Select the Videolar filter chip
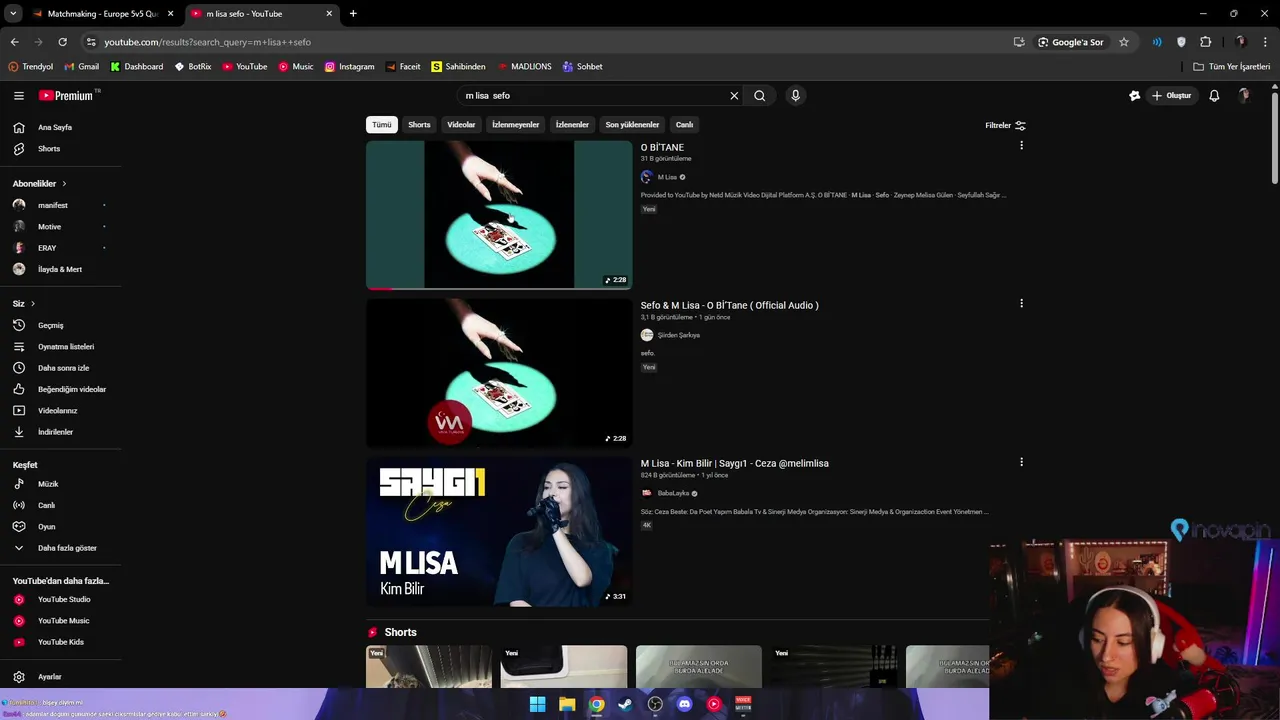The width and height of the screenshot is (1280, 720). (461, 125)
